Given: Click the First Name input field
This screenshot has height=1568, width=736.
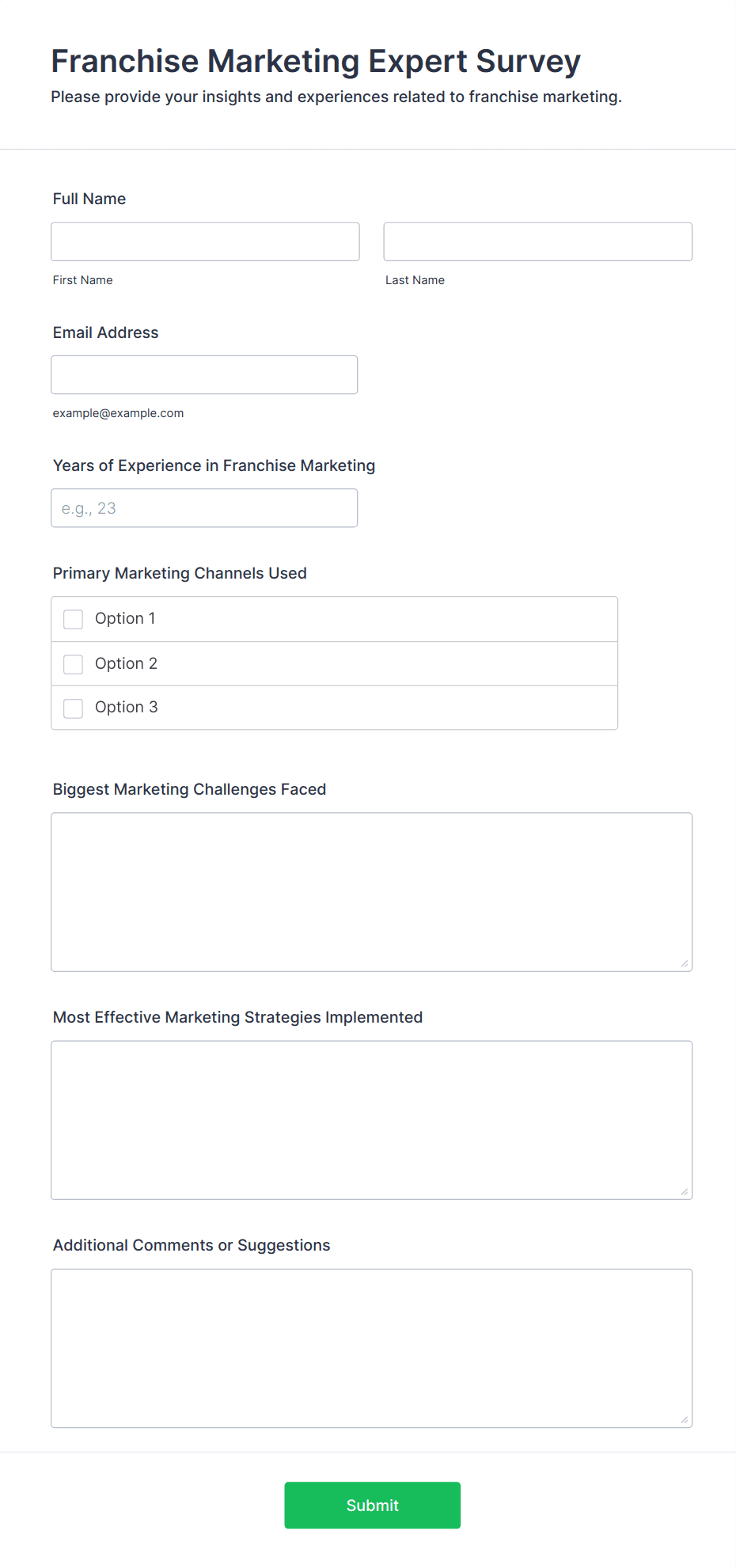Looking at the screenshot, I should tap(205, 241).
